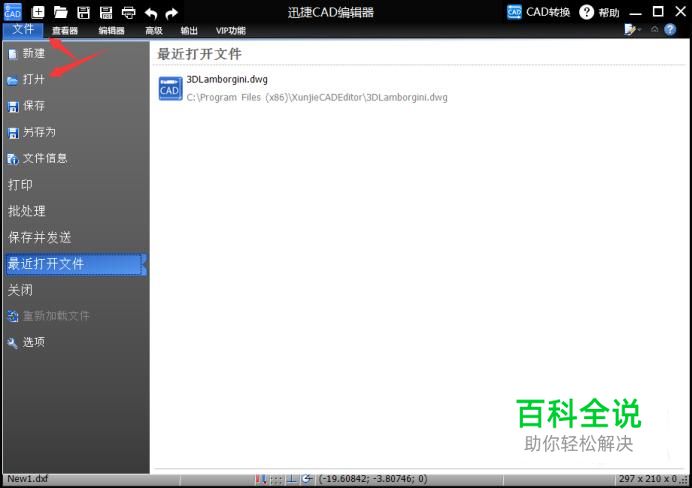Click the 297 x 210 x 0 size readout
This screenshot has height=488, width=692.
[x=648, y=479]
